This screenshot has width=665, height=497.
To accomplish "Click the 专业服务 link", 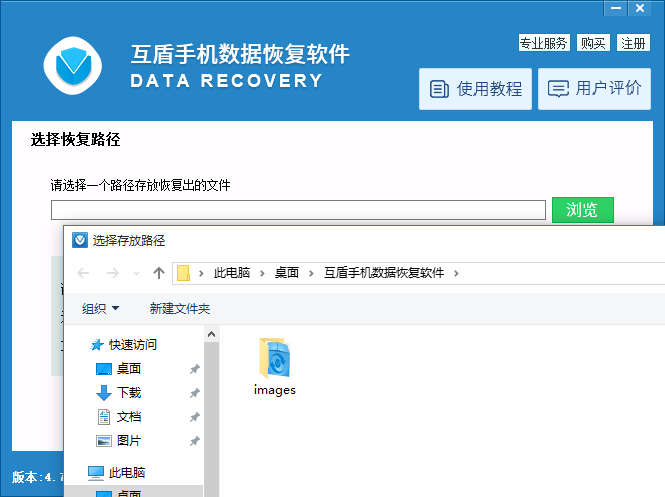I will point(543,43).
